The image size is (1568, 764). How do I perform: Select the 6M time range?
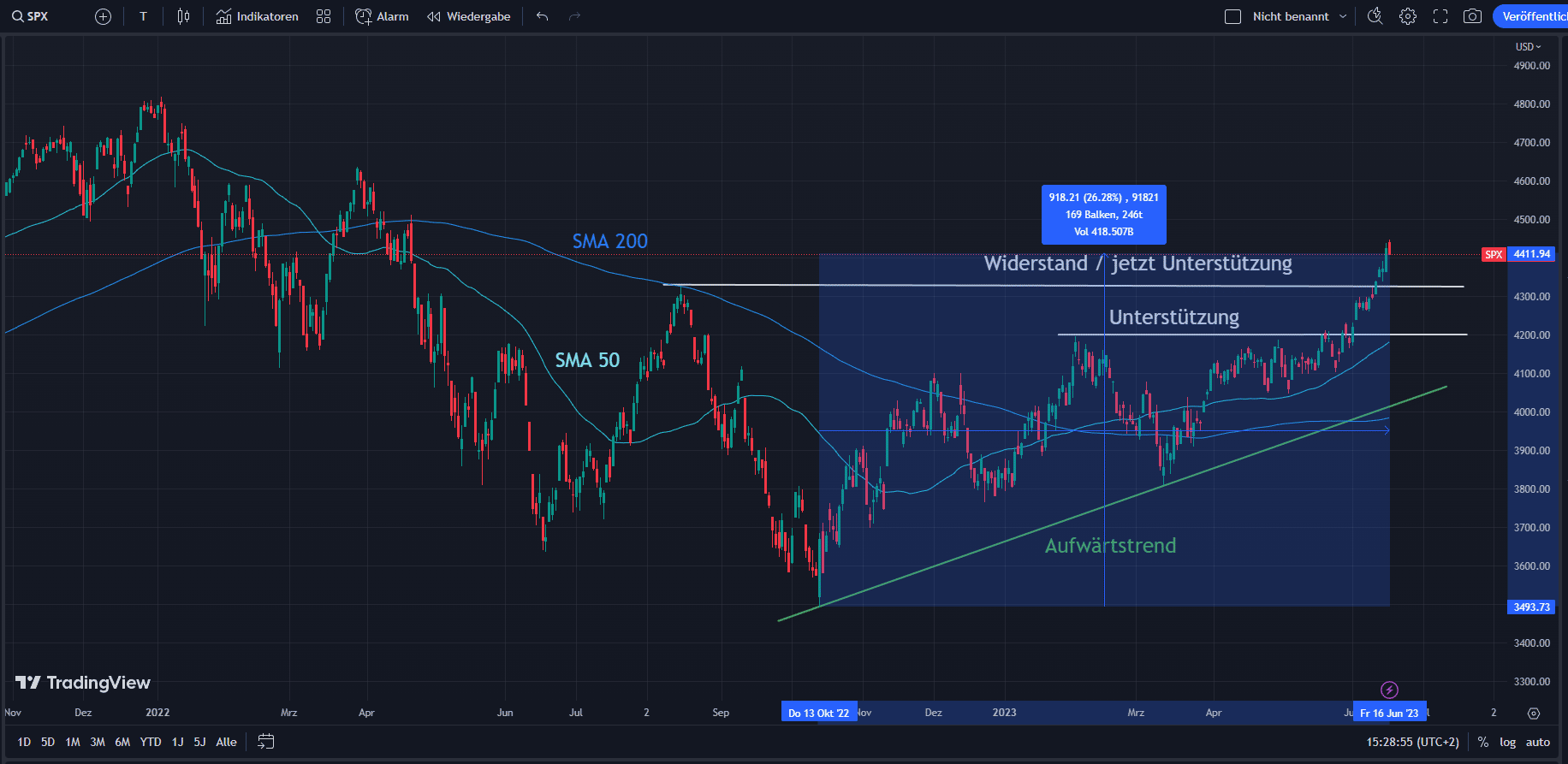click(122, 742)
